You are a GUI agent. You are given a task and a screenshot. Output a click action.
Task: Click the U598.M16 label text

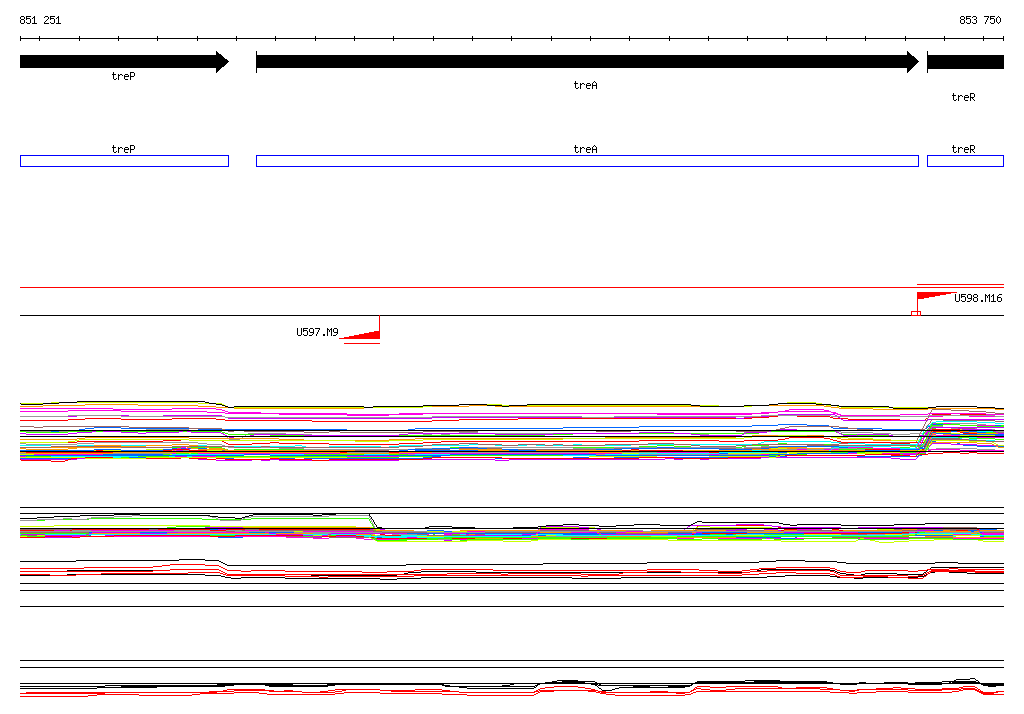point(978,299)
